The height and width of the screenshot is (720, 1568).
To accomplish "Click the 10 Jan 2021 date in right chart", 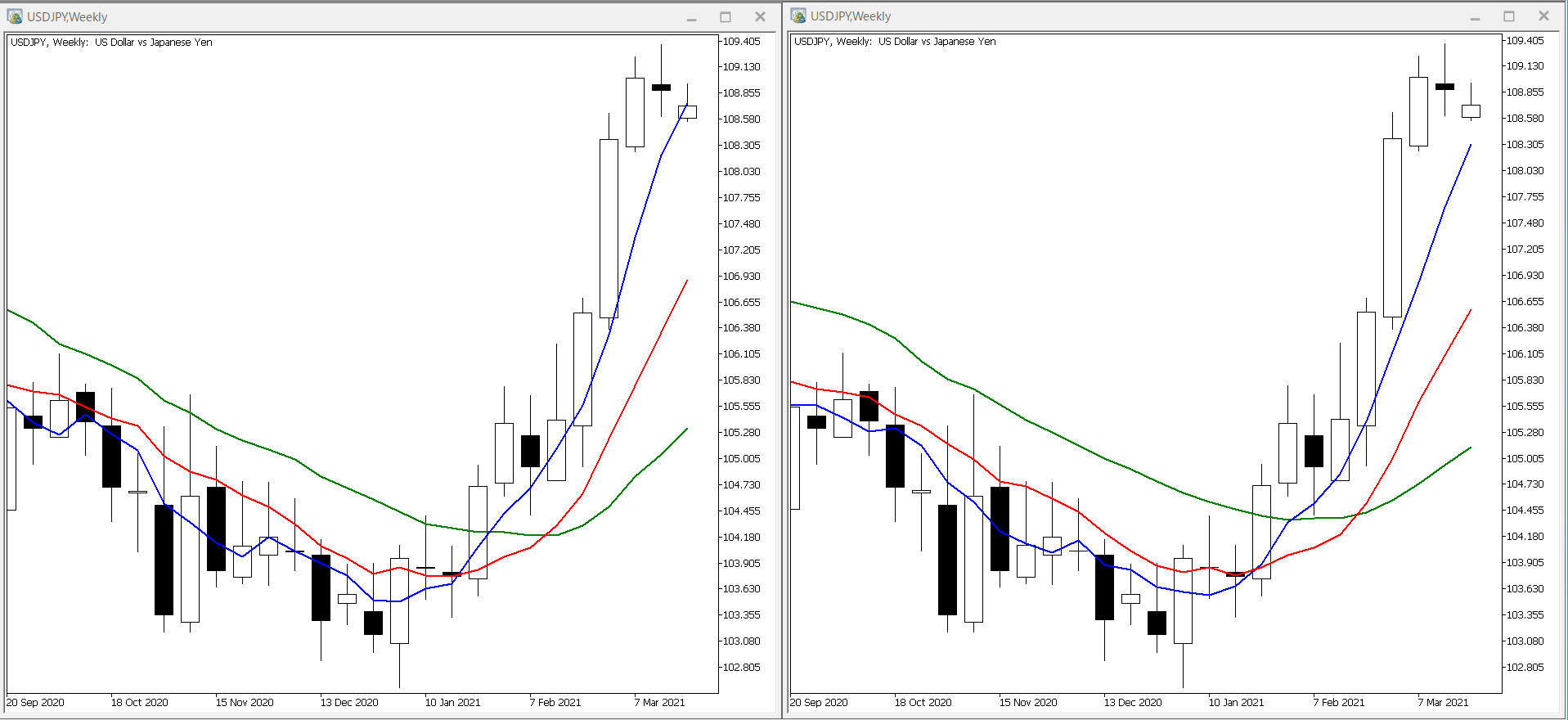I will pyautogui.click(x=1237, y=703).
